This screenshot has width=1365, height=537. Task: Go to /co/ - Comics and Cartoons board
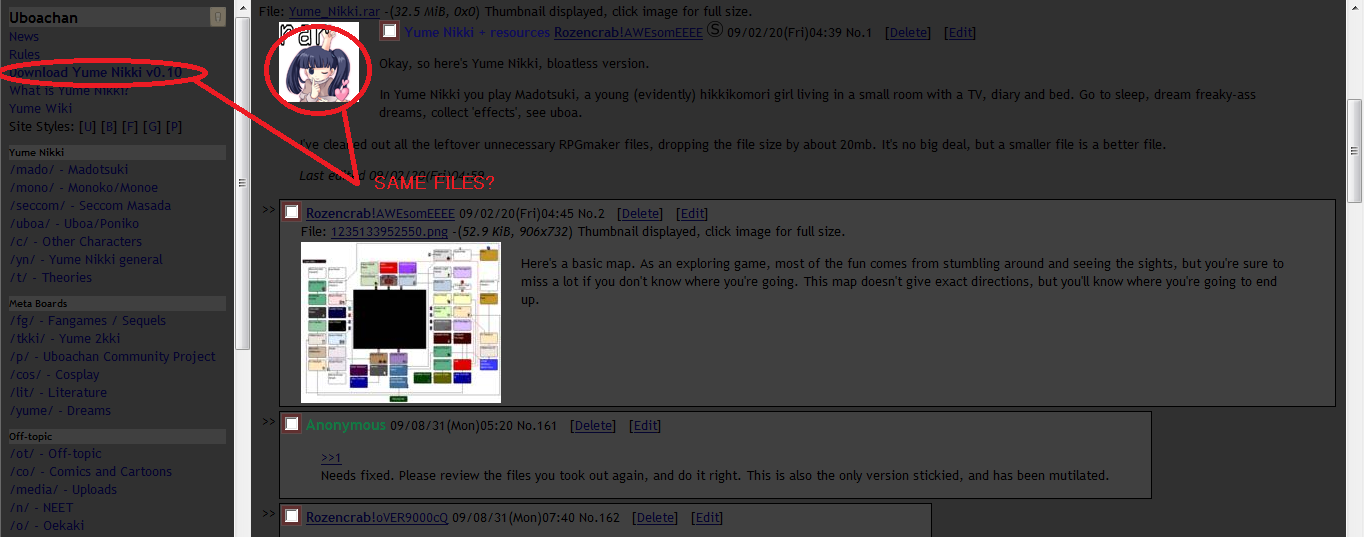90,472
